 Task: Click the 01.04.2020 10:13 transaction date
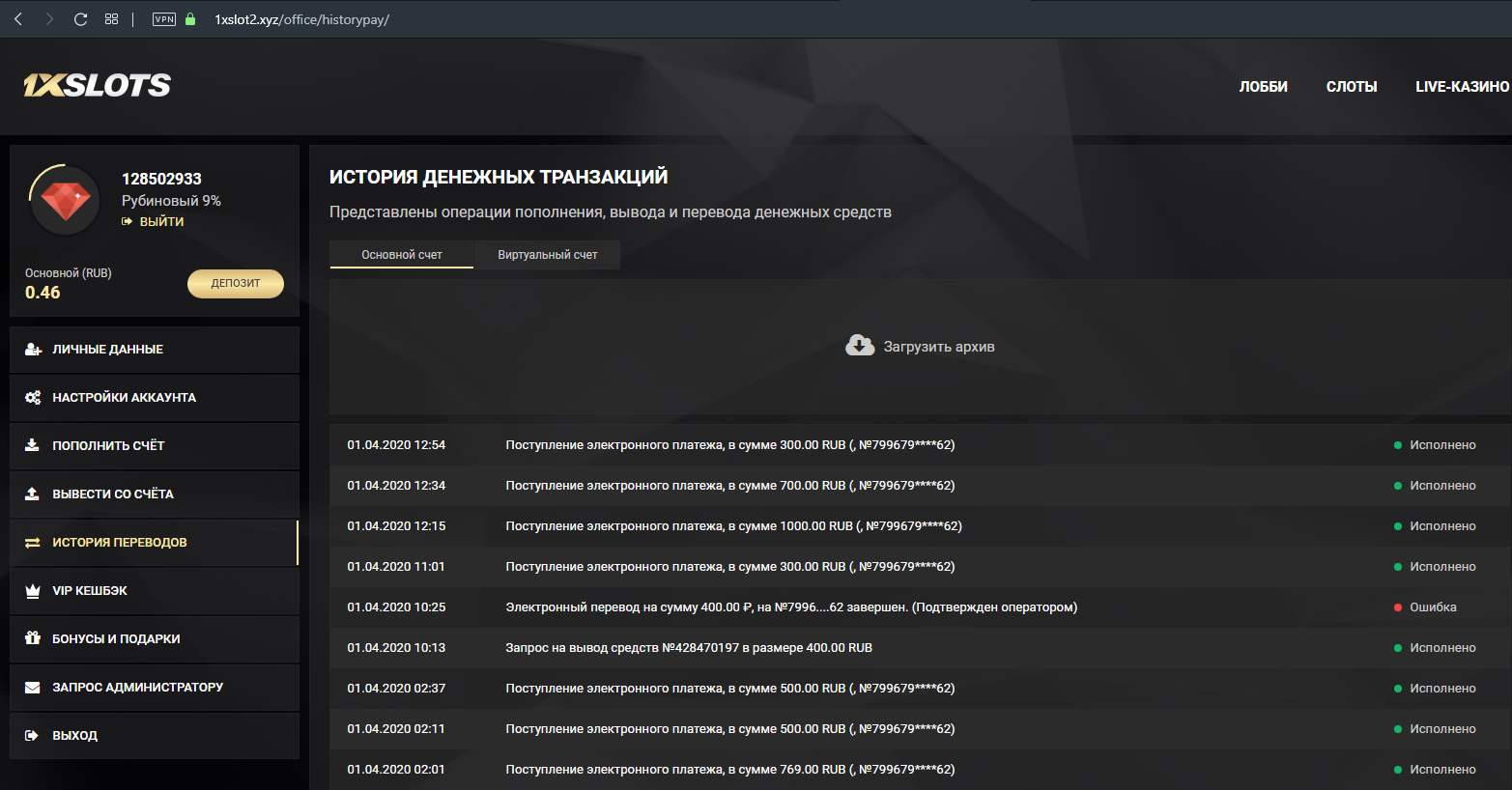(x=396, y=648)
